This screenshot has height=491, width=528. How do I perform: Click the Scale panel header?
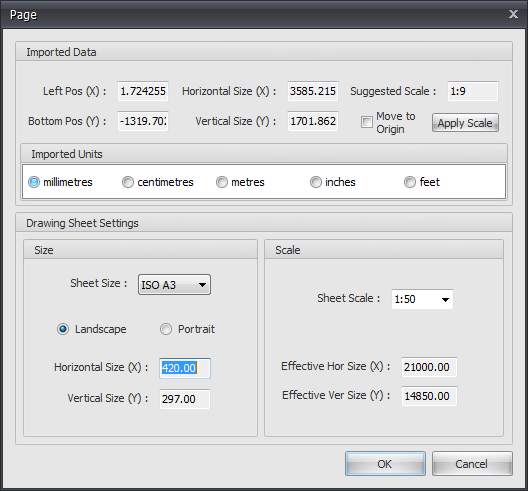click(384, 250)
